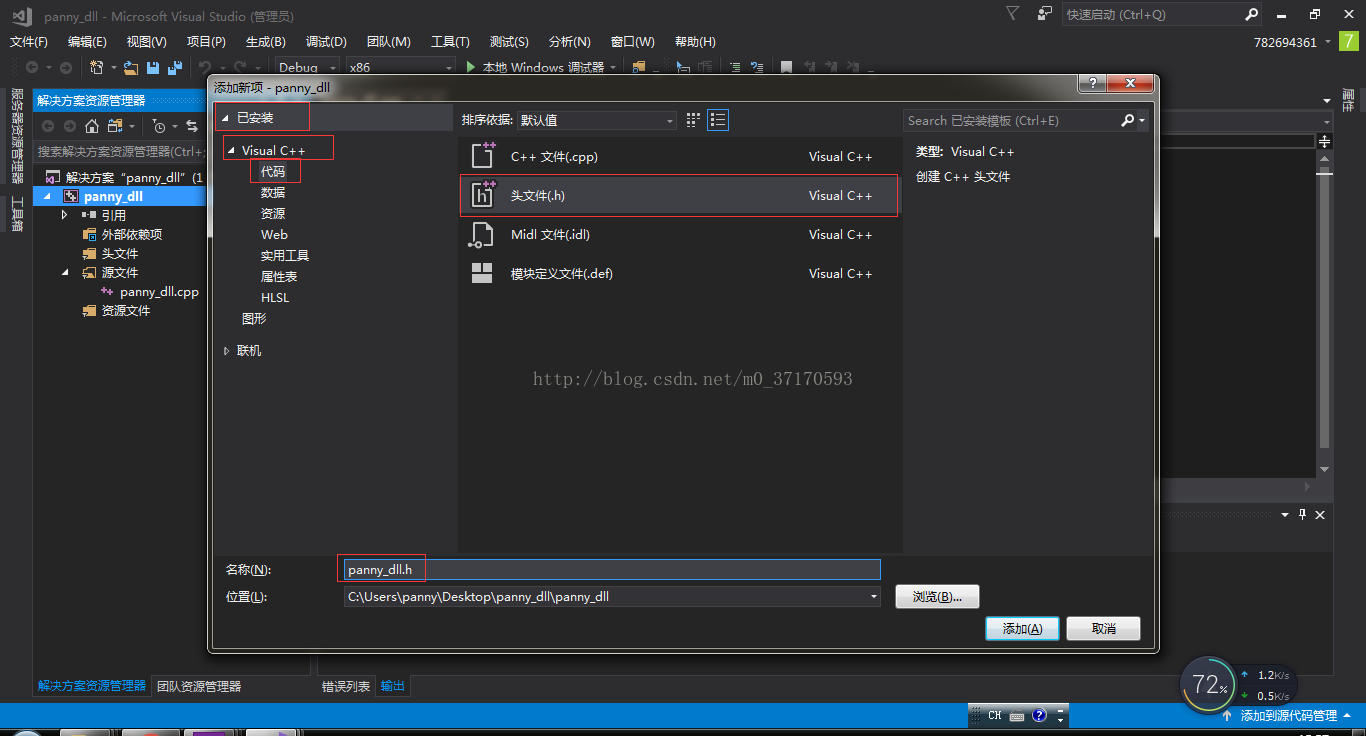The width and height of the screenshot is (1366, 736).
Task: Open the 工具(T) menu
Action: pos(450,42)
